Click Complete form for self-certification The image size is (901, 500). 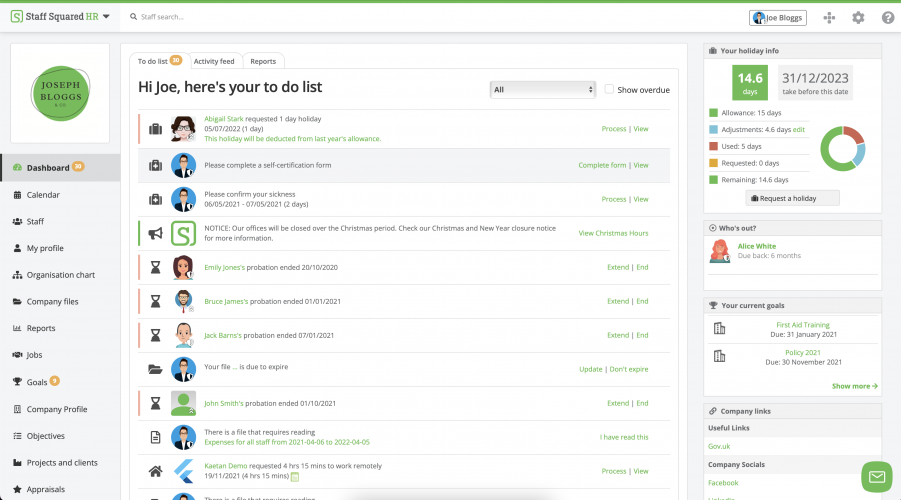pyautogui.click(x=602, y=165)
